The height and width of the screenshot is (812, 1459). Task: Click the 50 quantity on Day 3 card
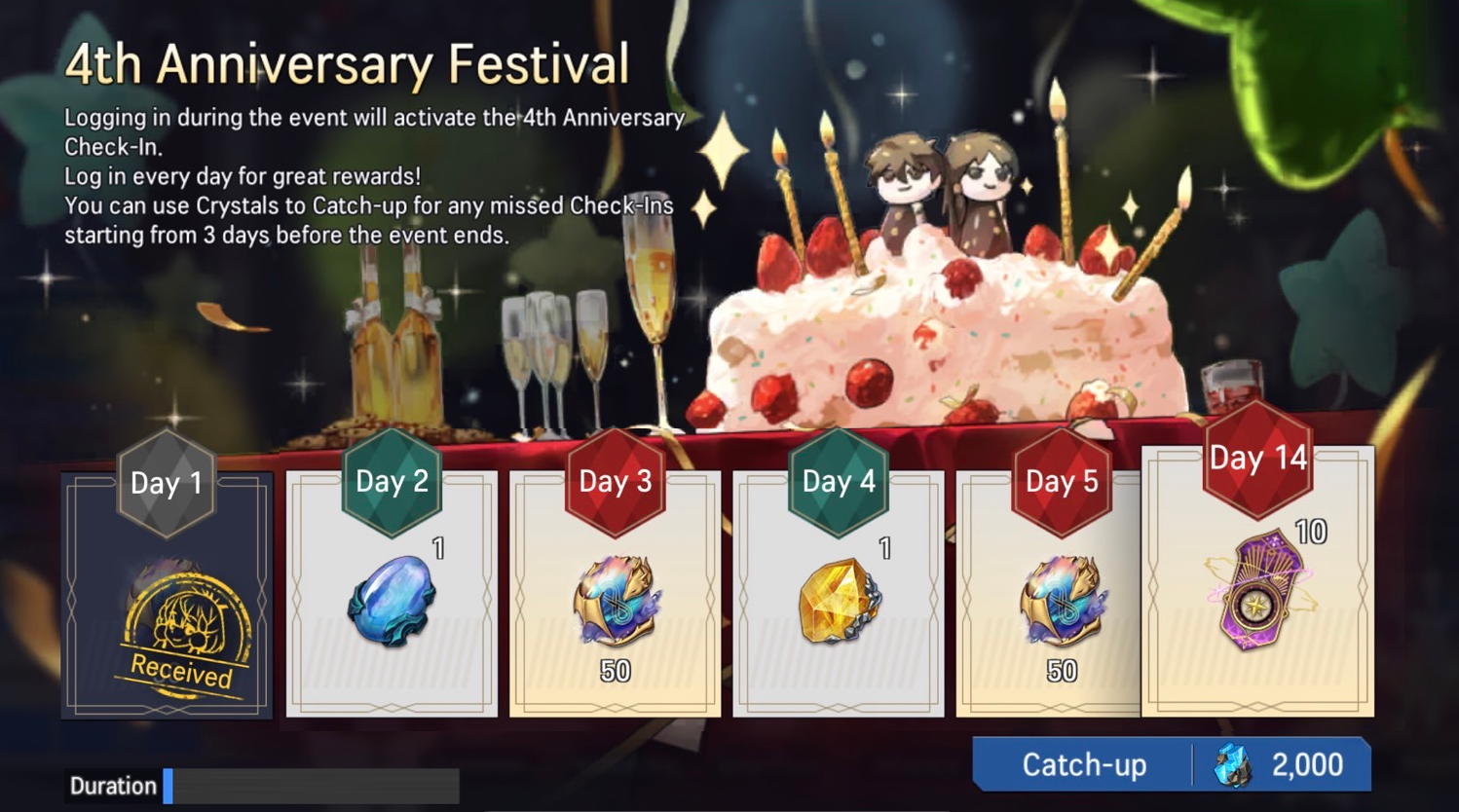(616, 671)
